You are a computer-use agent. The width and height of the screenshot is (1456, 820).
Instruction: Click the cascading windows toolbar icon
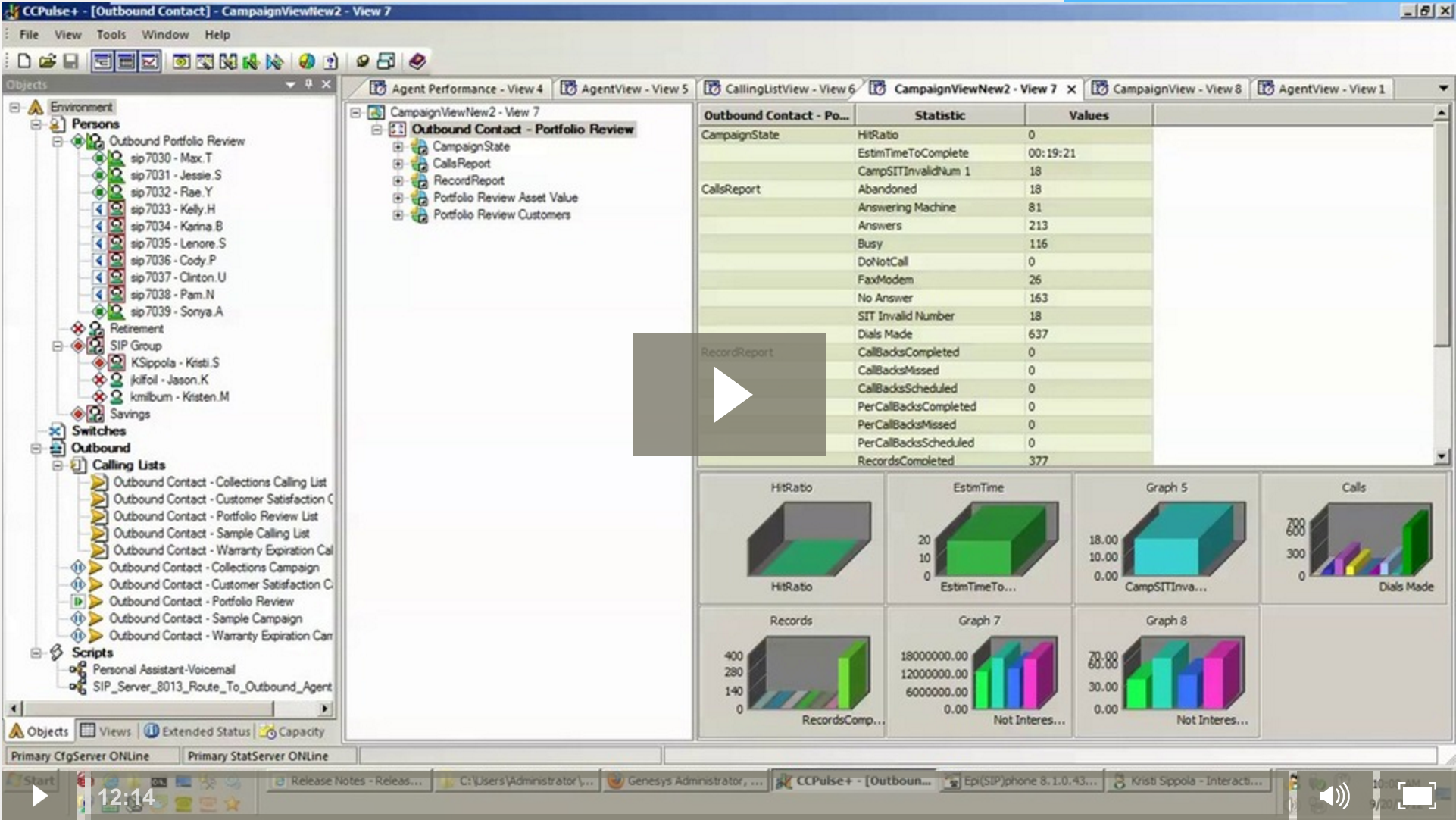click(386, 61)
